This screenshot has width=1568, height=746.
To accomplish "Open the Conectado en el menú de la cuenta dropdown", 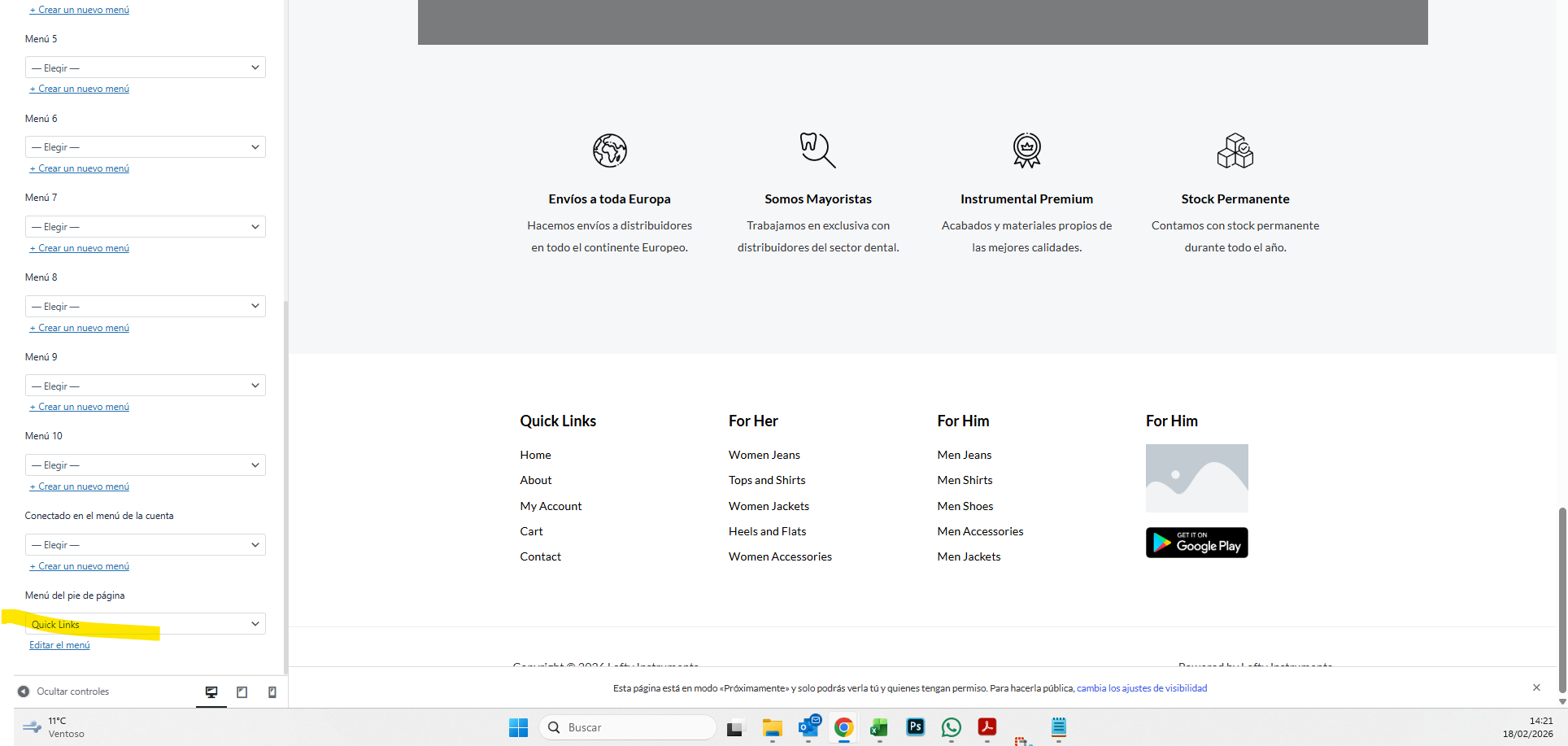I will tap(146, 544).
